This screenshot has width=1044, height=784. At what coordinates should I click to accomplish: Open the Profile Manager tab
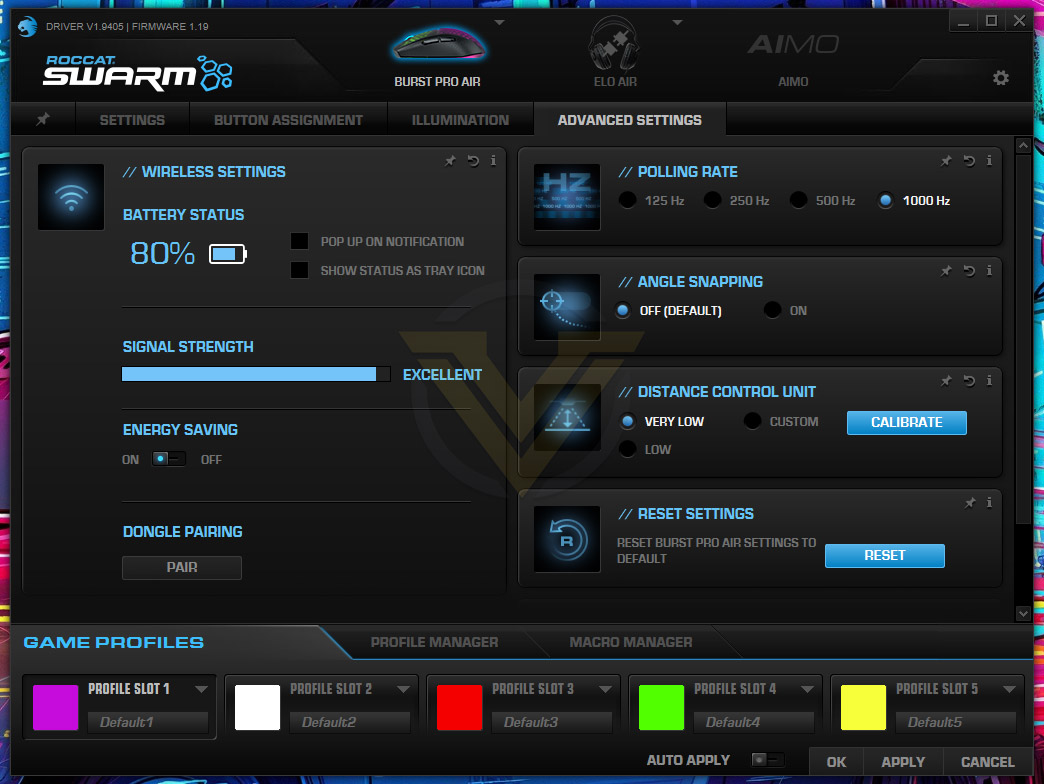point(434,642)
